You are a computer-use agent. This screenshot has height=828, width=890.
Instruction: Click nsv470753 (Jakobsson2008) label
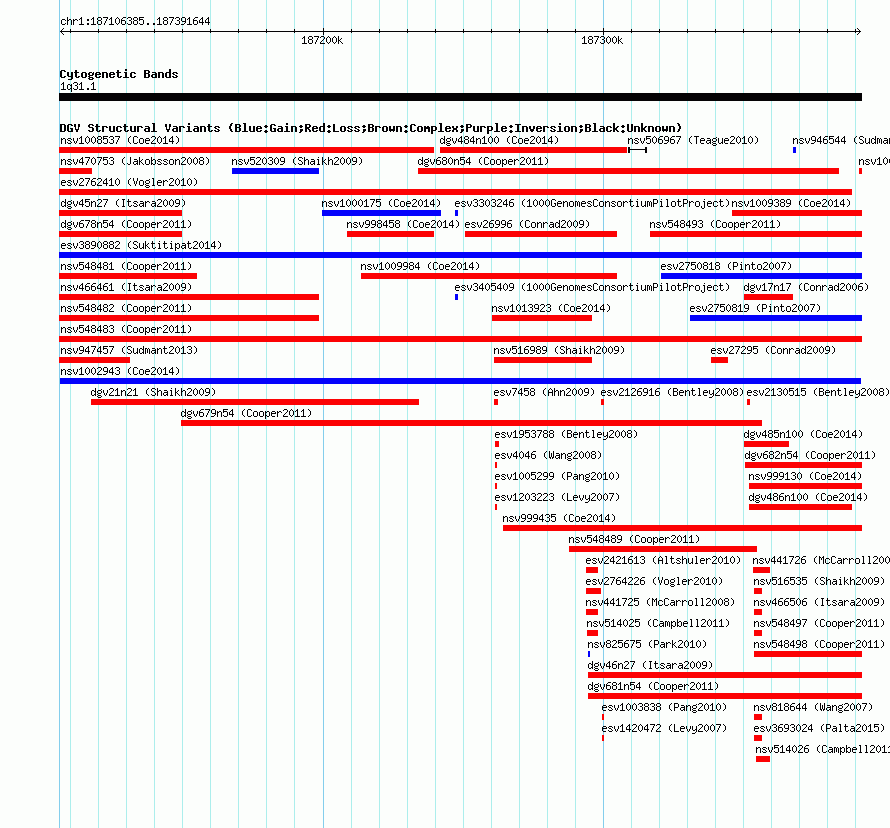(135, 161)
